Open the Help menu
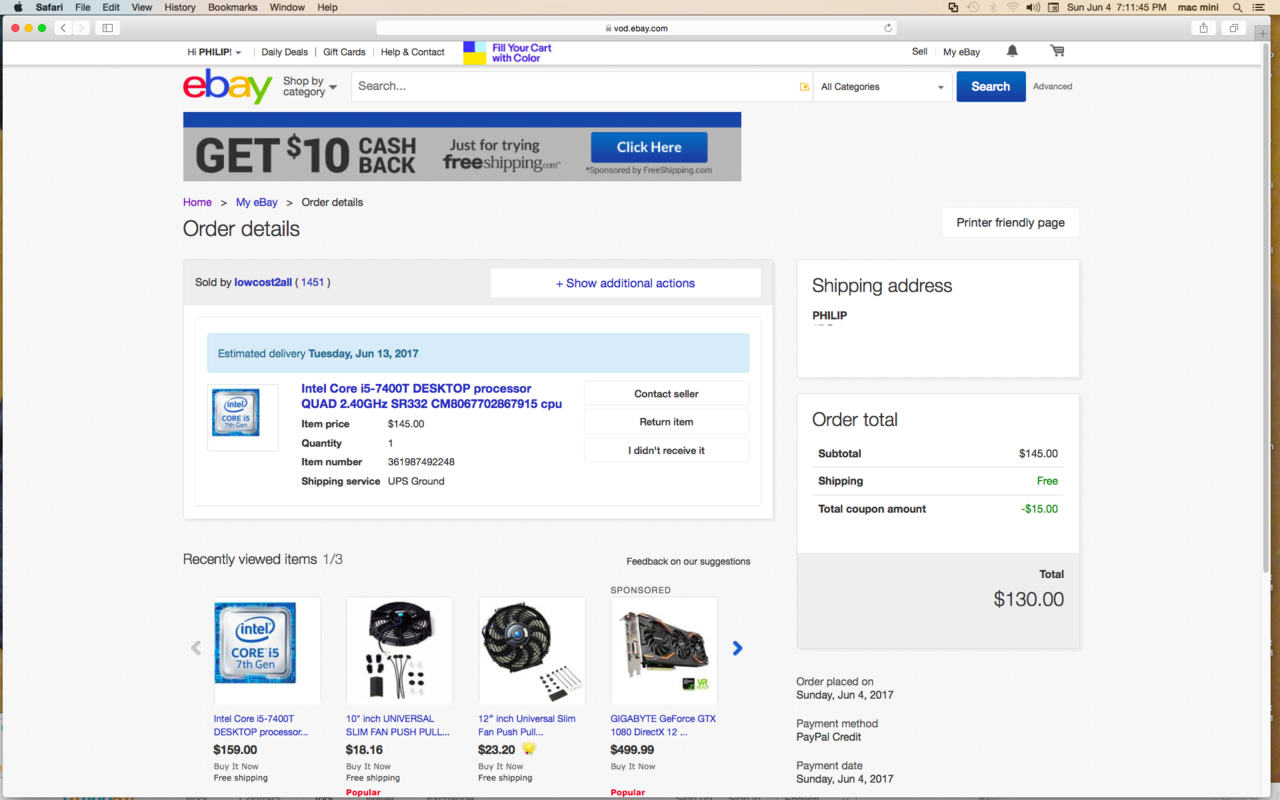 327,7
